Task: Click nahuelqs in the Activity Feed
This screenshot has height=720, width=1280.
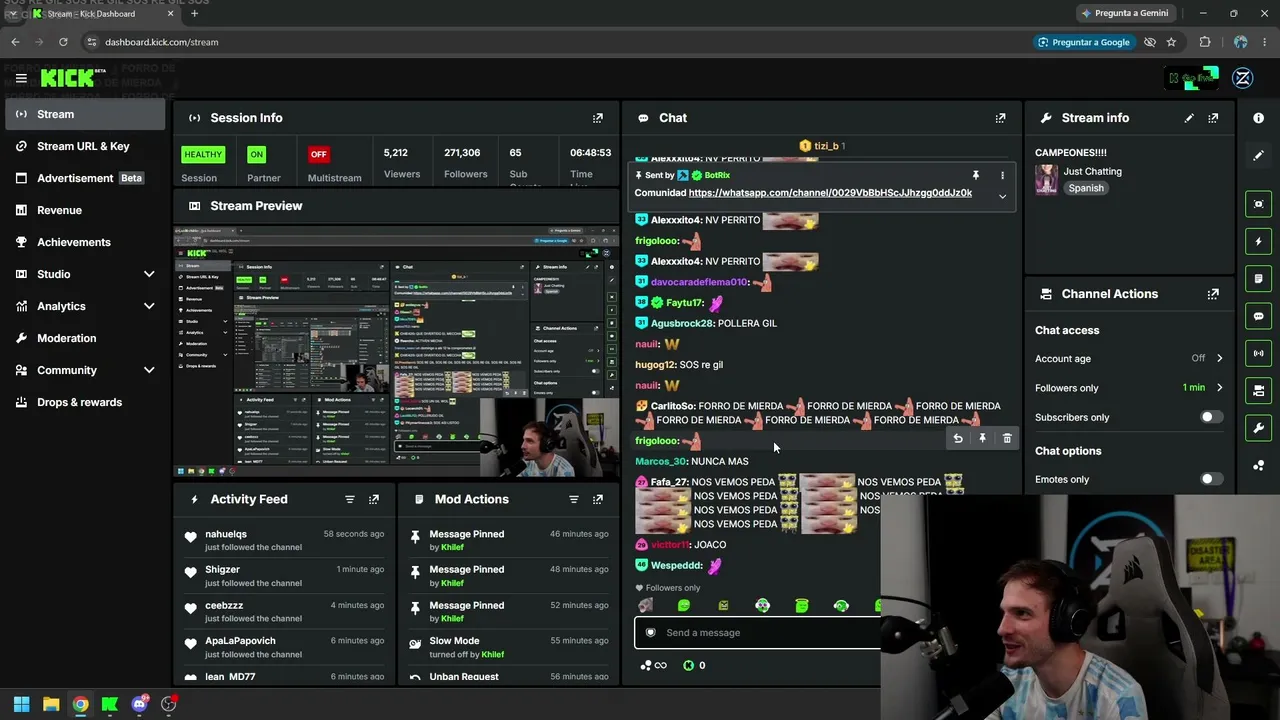Action: [x=225, y=534]
